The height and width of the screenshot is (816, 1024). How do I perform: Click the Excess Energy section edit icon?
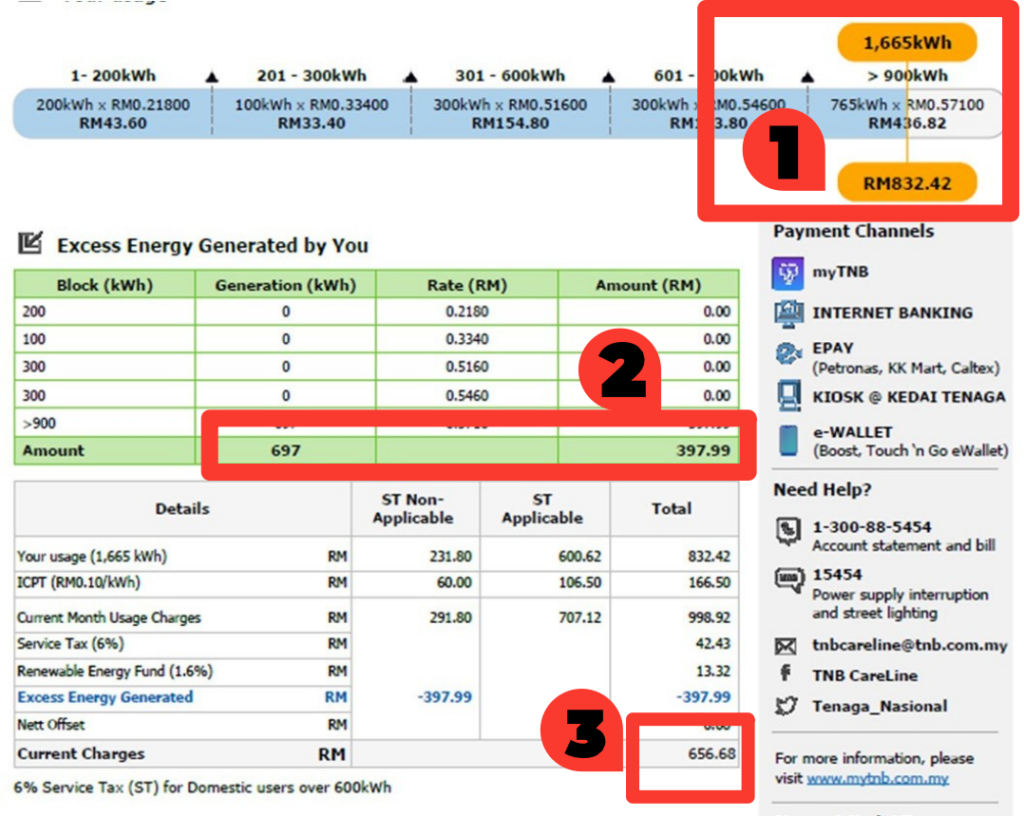pos(30,243)
